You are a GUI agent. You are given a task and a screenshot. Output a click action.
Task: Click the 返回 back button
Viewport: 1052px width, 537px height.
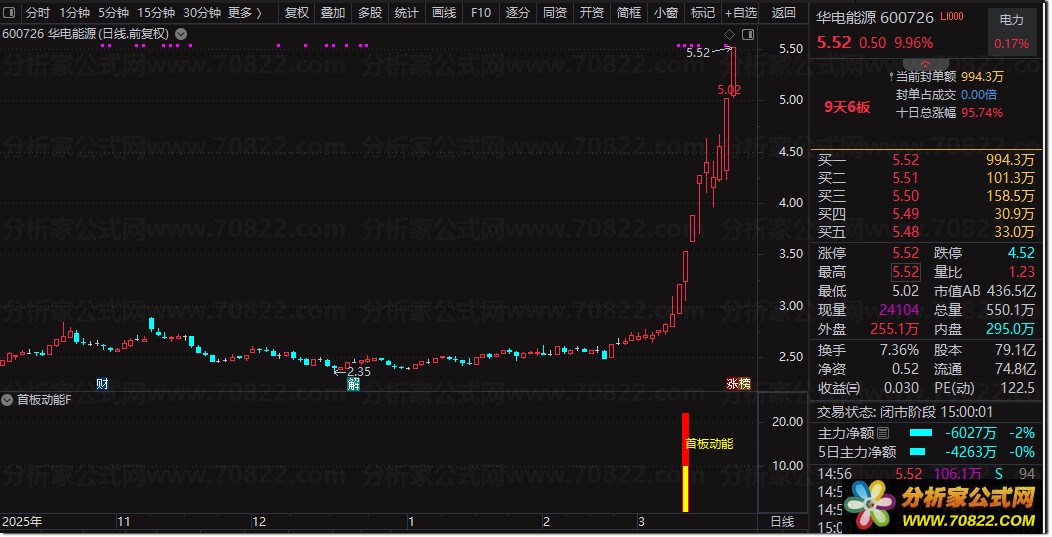click(783, 13)
